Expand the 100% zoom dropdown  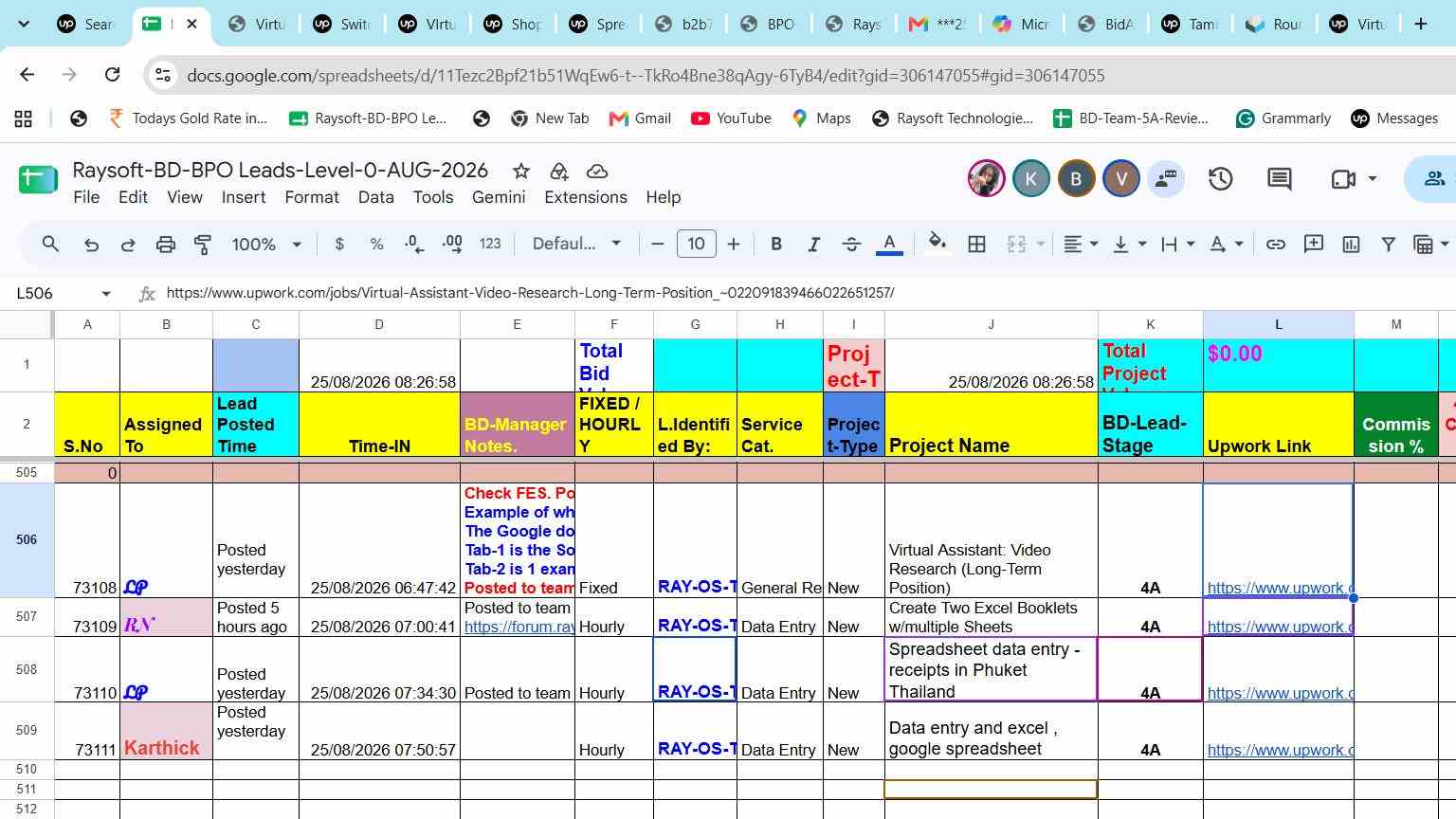tap(266, 245)
